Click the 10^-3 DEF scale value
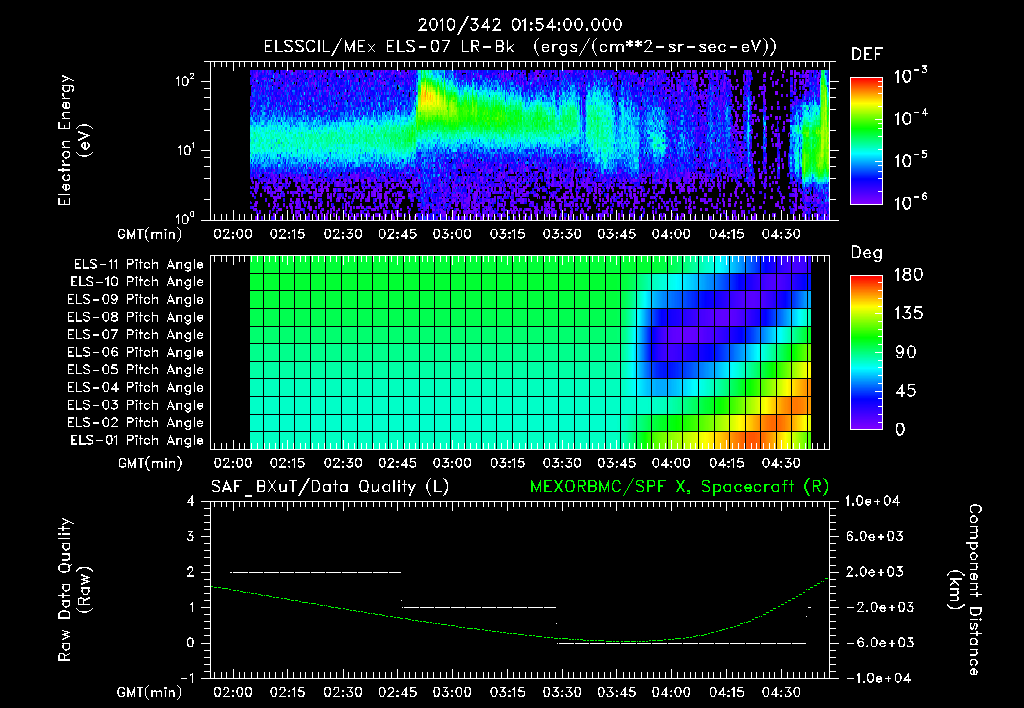The image size is (1024, 708). (910, 75)
